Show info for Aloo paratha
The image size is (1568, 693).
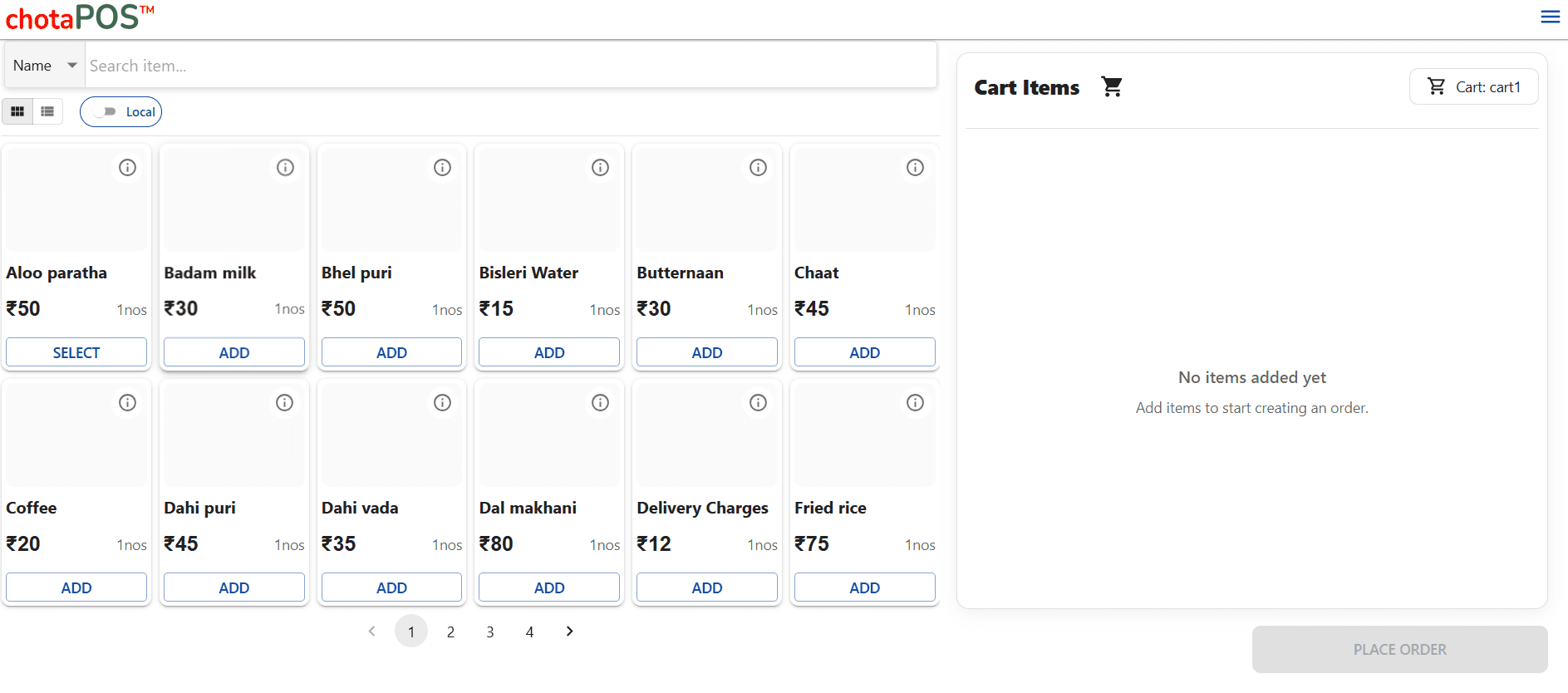point(127,168)
